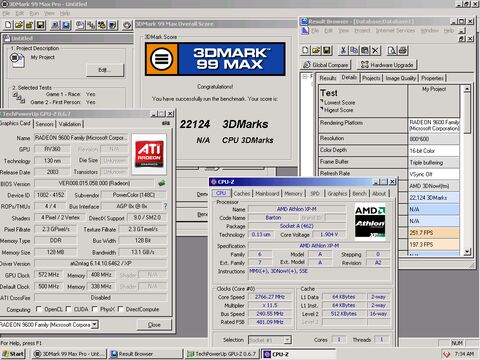The width and height of the screenshot is (480, 360).
Task: Click the New icon in Result Browser toolbar
Action: [305, 50]
